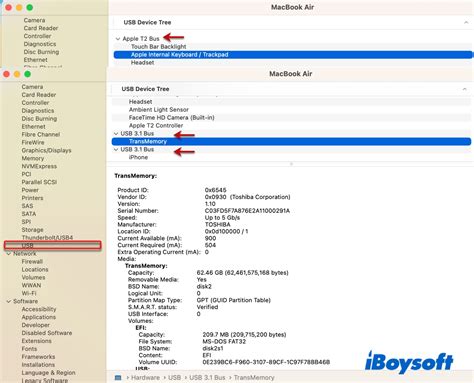Open Firewall under Network
The image size is (474, 383).
tap(32, 262)
